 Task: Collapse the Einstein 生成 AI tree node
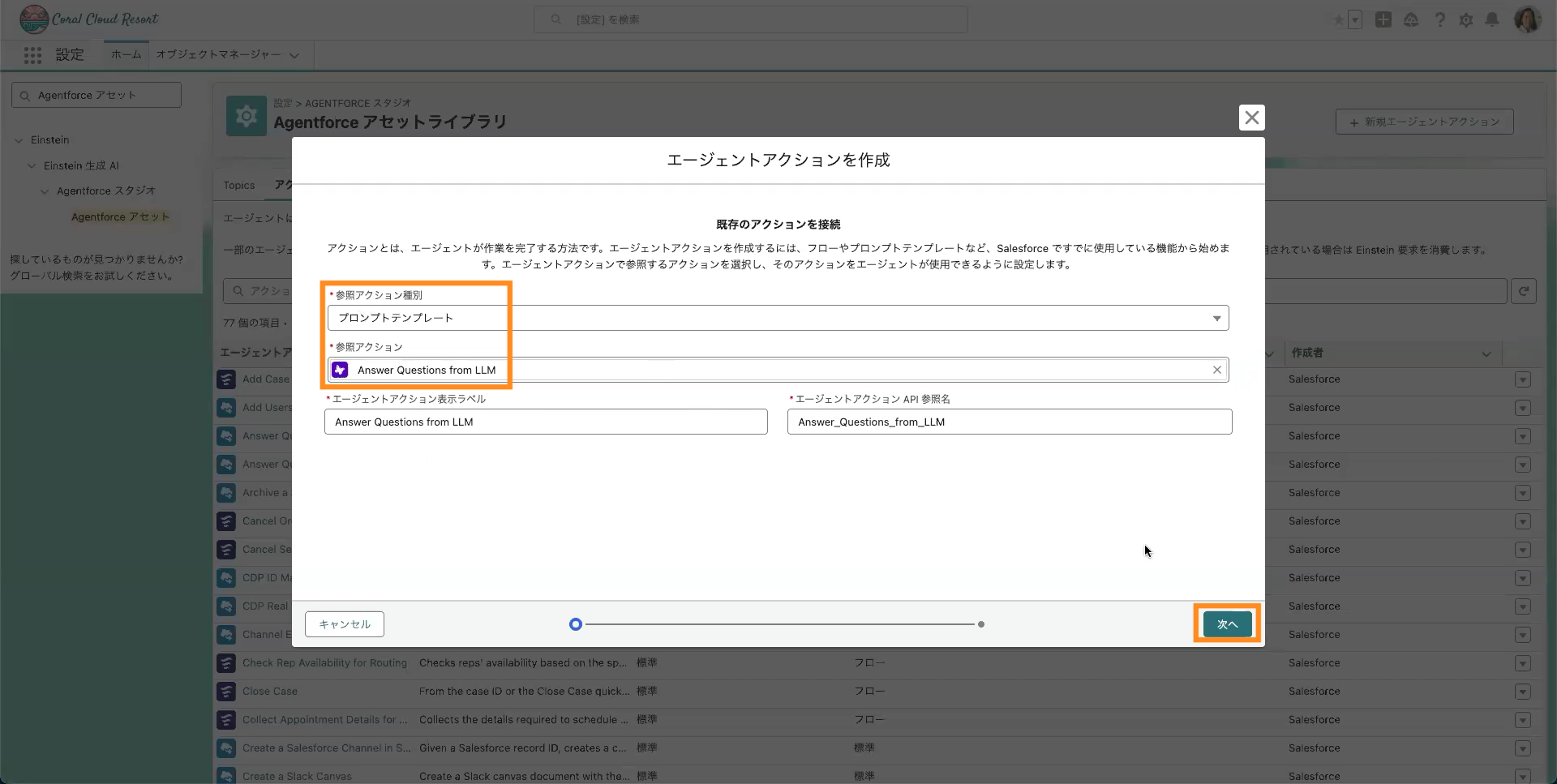coord(32,166)
